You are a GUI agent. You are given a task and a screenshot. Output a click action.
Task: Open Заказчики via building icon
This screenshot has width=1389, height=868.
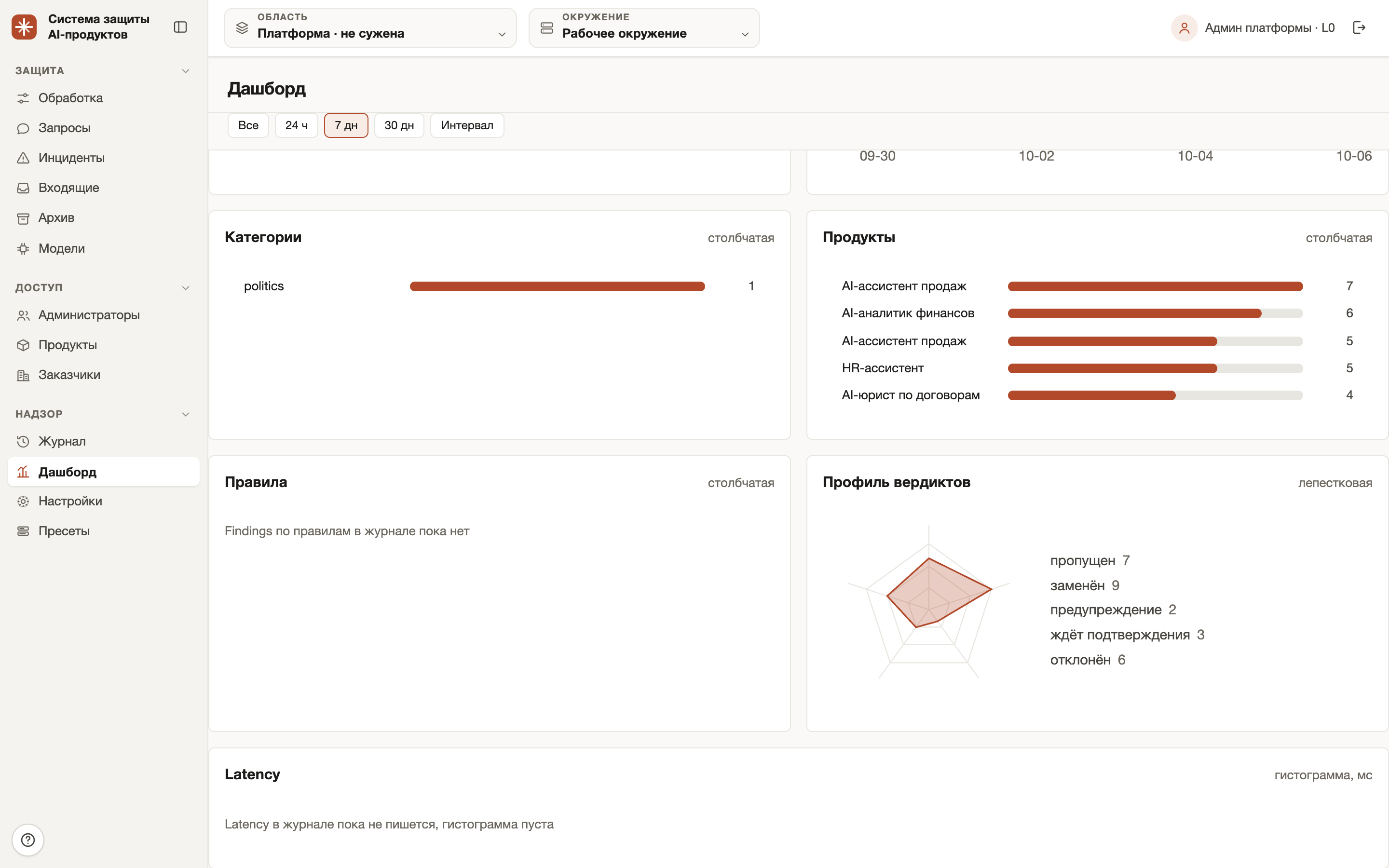point(23,375)
